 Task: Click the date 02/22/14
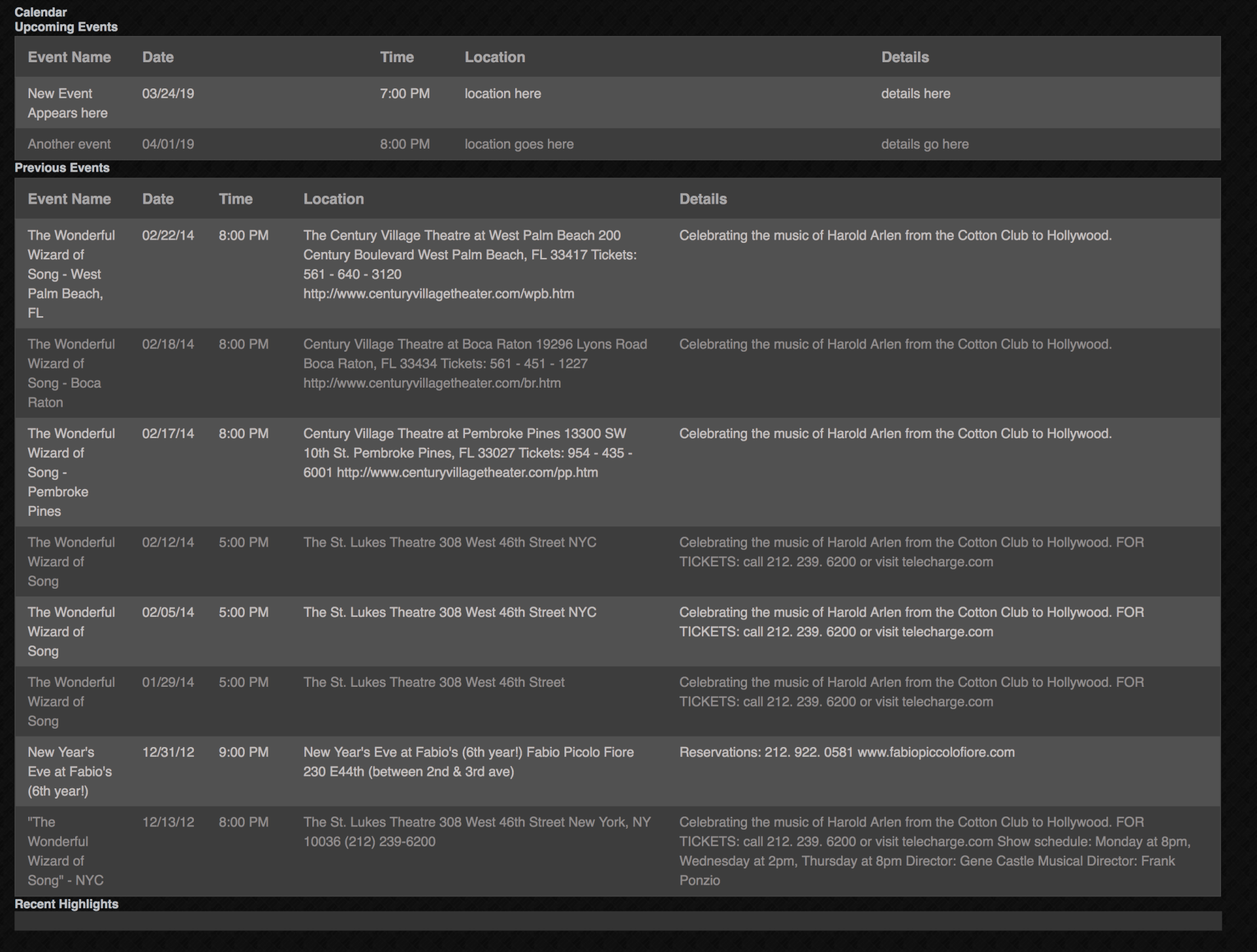pyautogui.click(x=168, y=235)
